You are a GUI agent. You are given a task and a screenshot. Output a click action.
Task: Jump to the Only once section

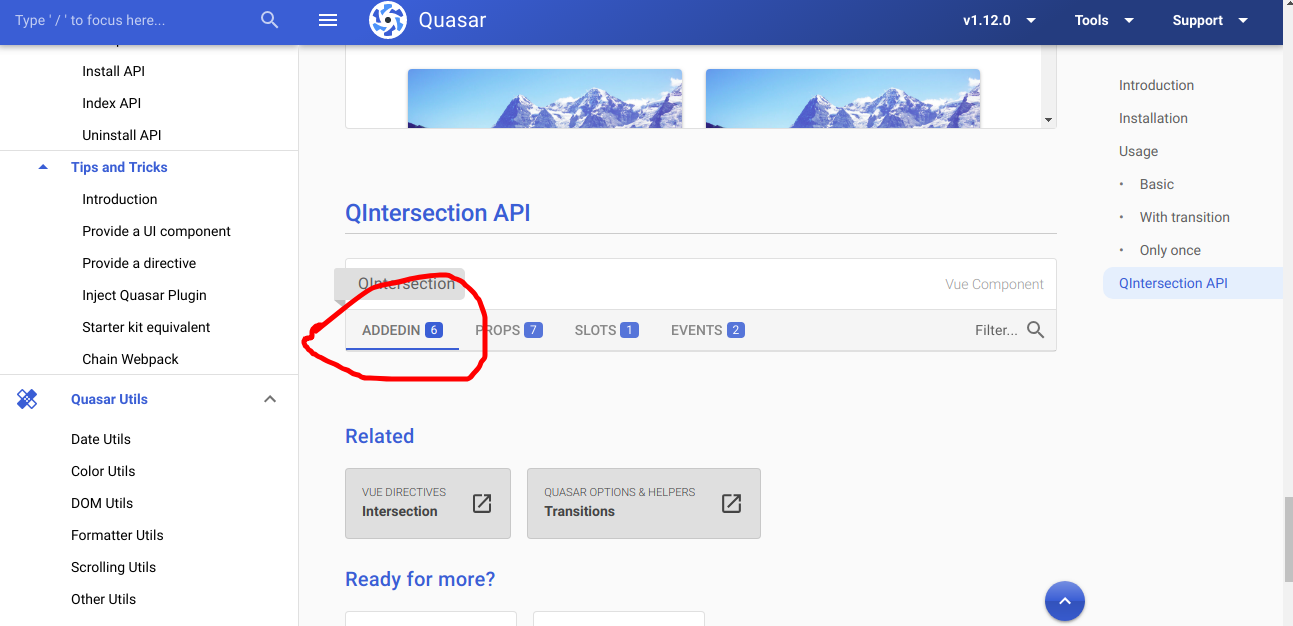click(1168, 249)
